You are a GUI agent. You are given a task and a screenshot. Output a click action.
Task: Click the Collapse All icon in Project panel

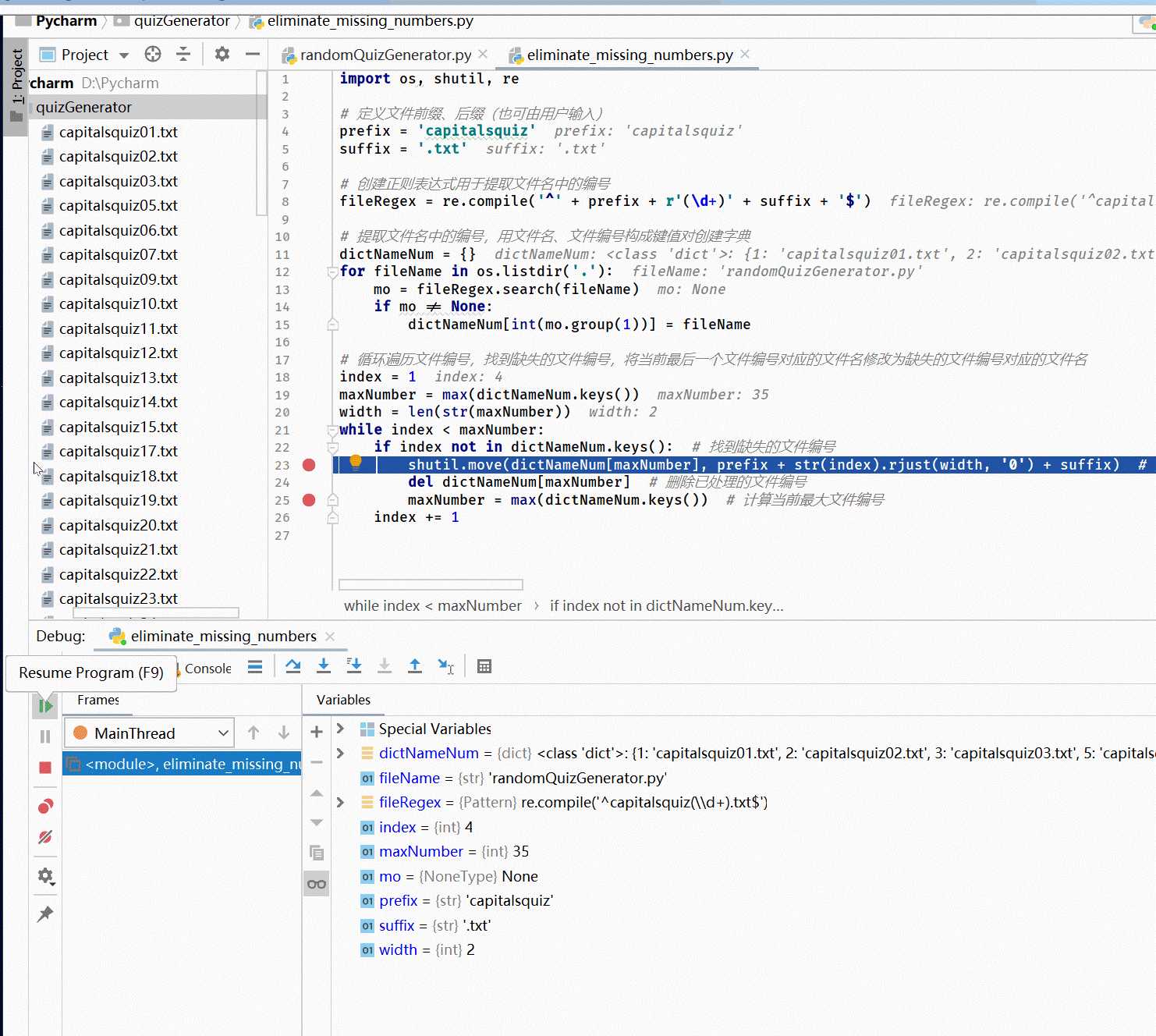[x=183, y=54]
